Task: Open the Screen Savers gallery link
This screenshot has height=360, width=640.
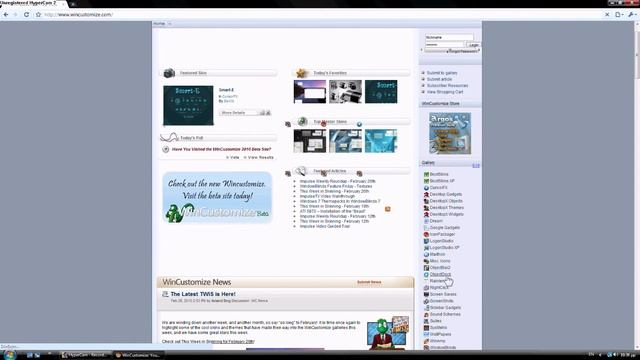Action: (443, 294)
